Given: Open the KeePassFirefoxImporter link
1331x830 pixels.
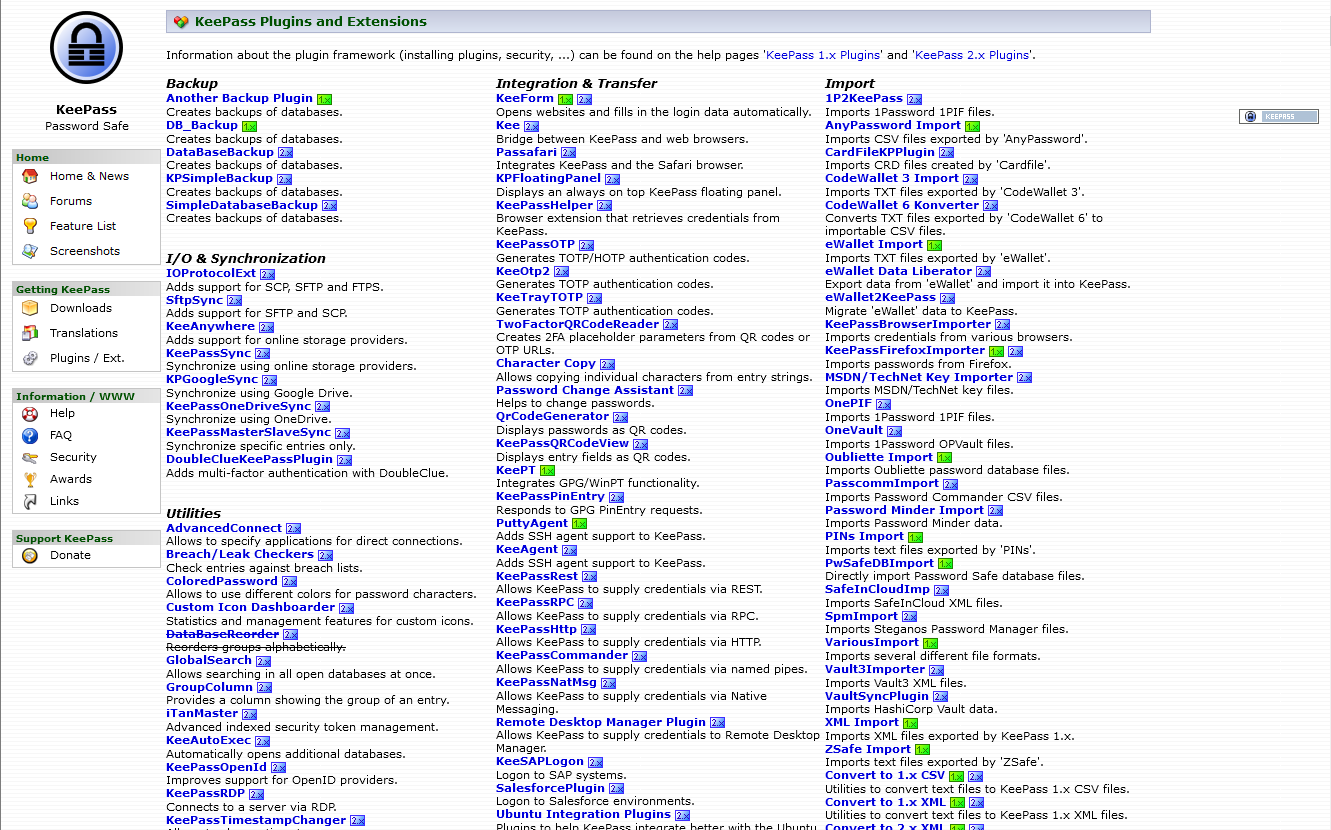Looking at the screenshot, I should (x=905, y=350).
